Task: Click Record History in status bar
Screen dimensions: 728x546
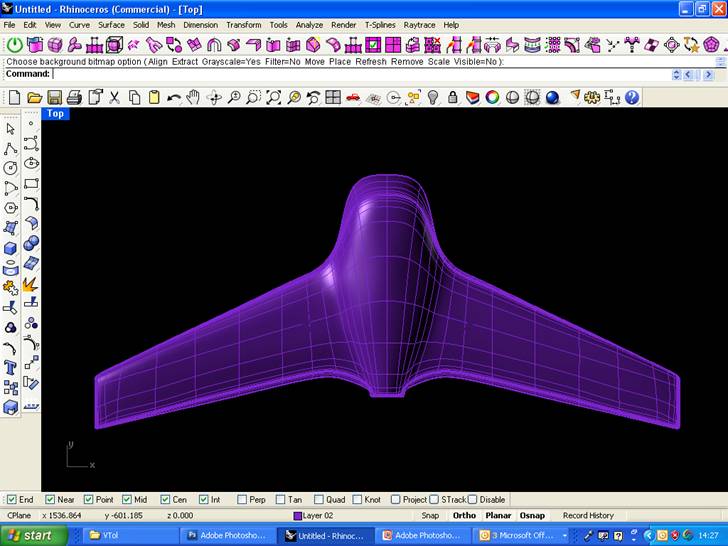Action: (588, 515)
